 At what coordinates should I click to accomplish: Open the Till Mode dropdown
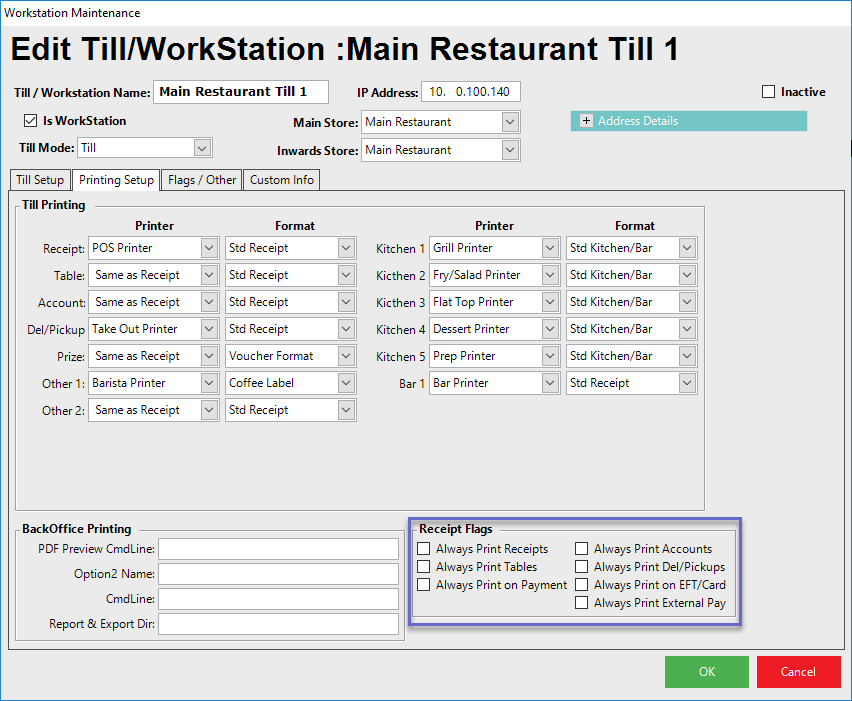202,148
